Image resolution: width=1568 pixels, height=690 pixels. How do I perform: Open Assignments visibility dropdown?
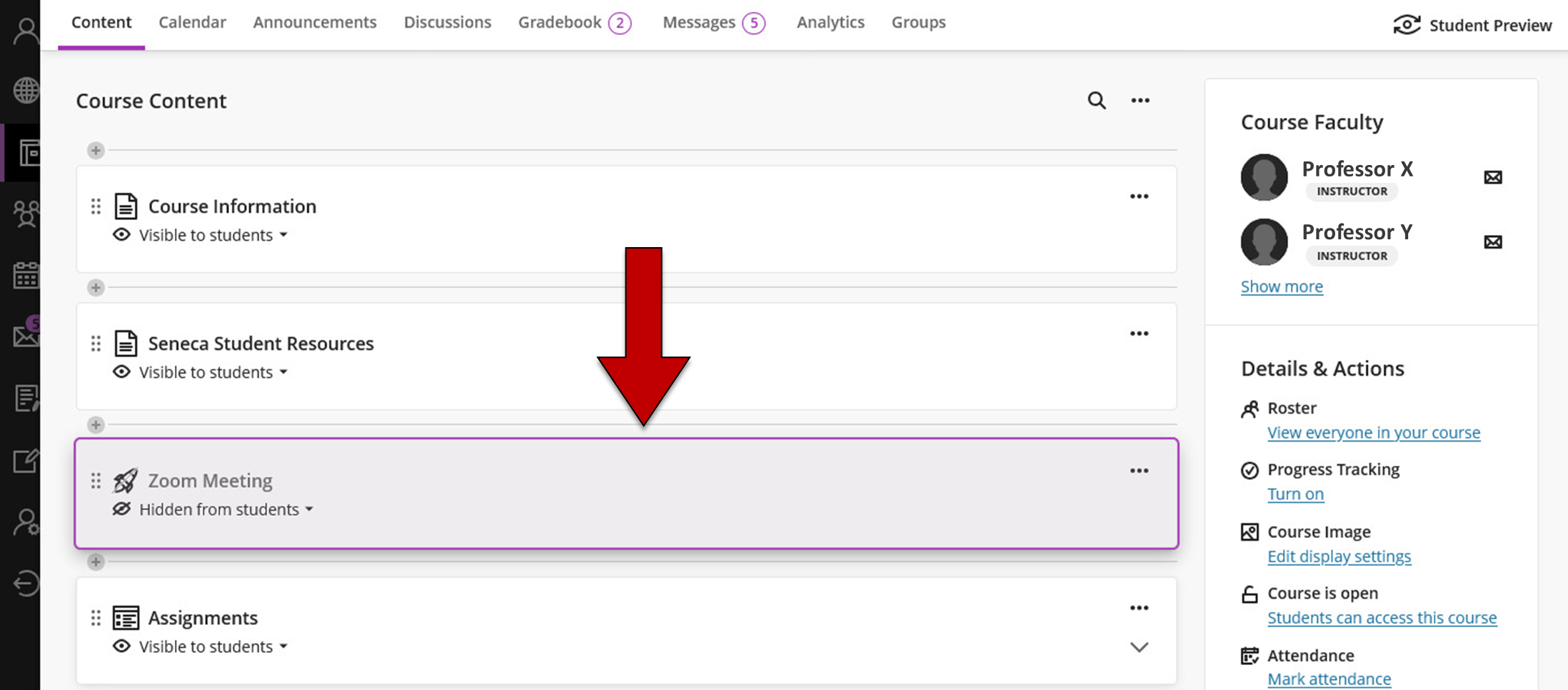click(213, 646)
